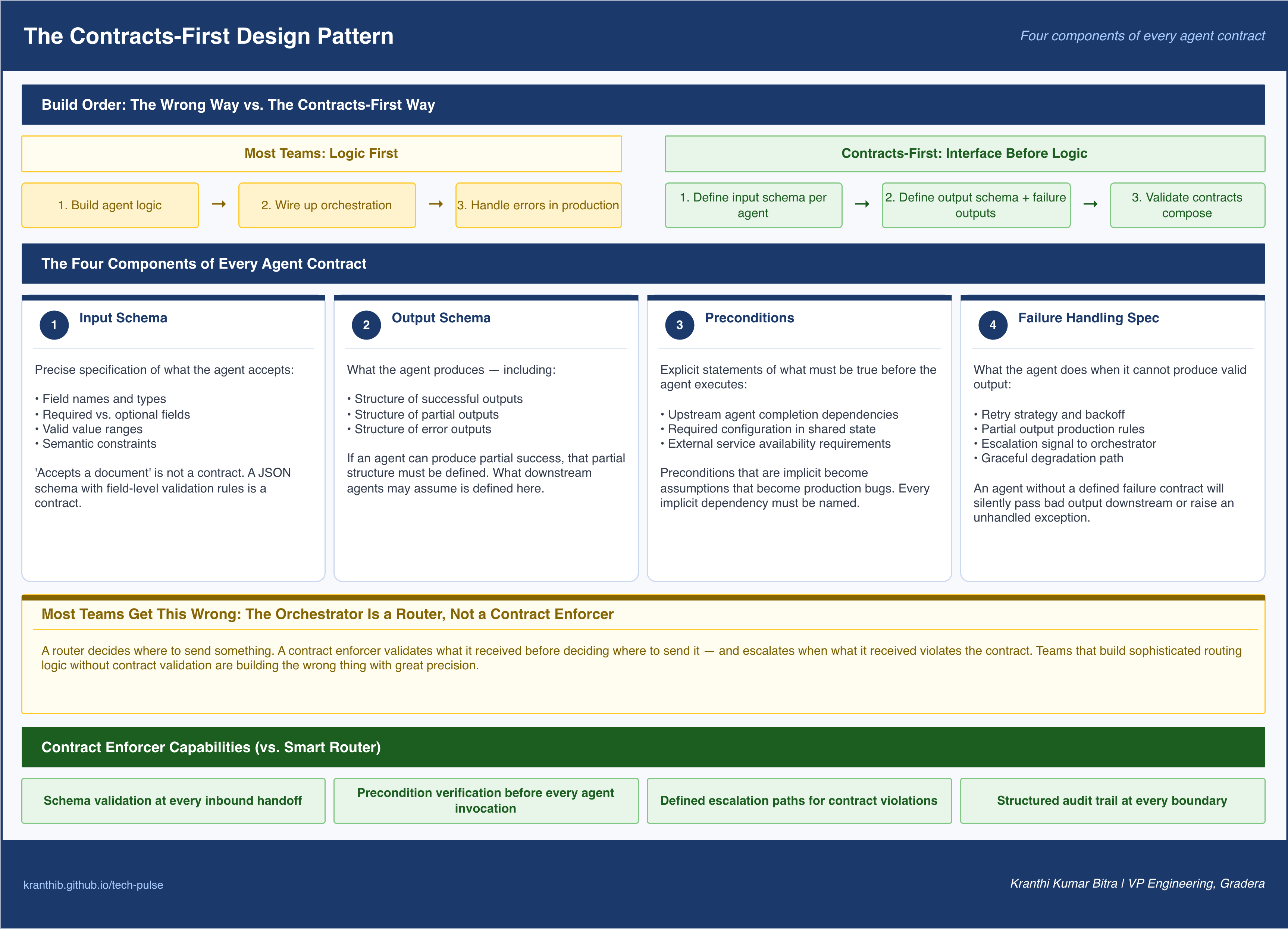Click 'Required configuration in shared state' bullet
This screenshot has height=929, width=1288.
click(768, 429)
